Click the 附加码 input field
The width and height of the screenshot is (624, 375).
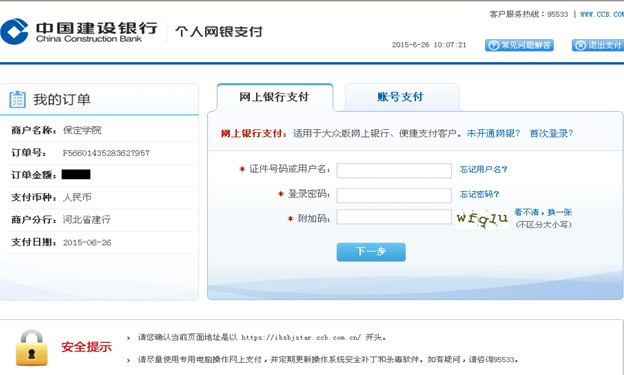[394, 217]
